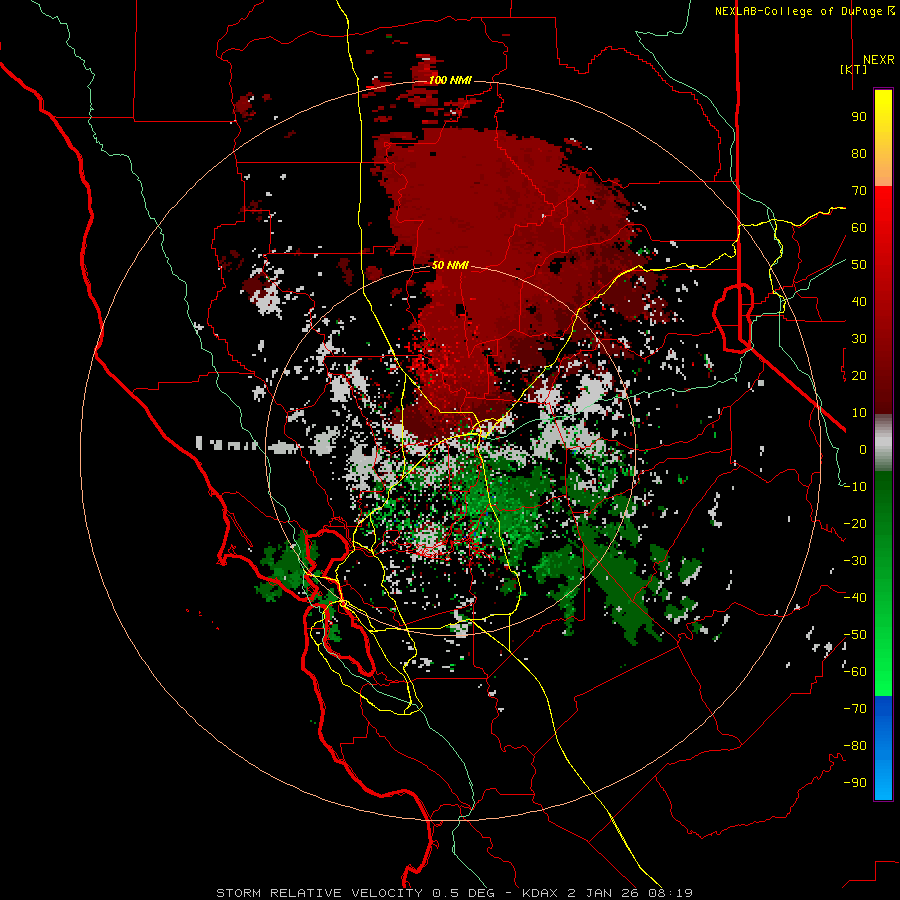This screenshot has height=900, width=900.
Task: Click the 90 value on velocity scale
Action: (x=859, y=117)
